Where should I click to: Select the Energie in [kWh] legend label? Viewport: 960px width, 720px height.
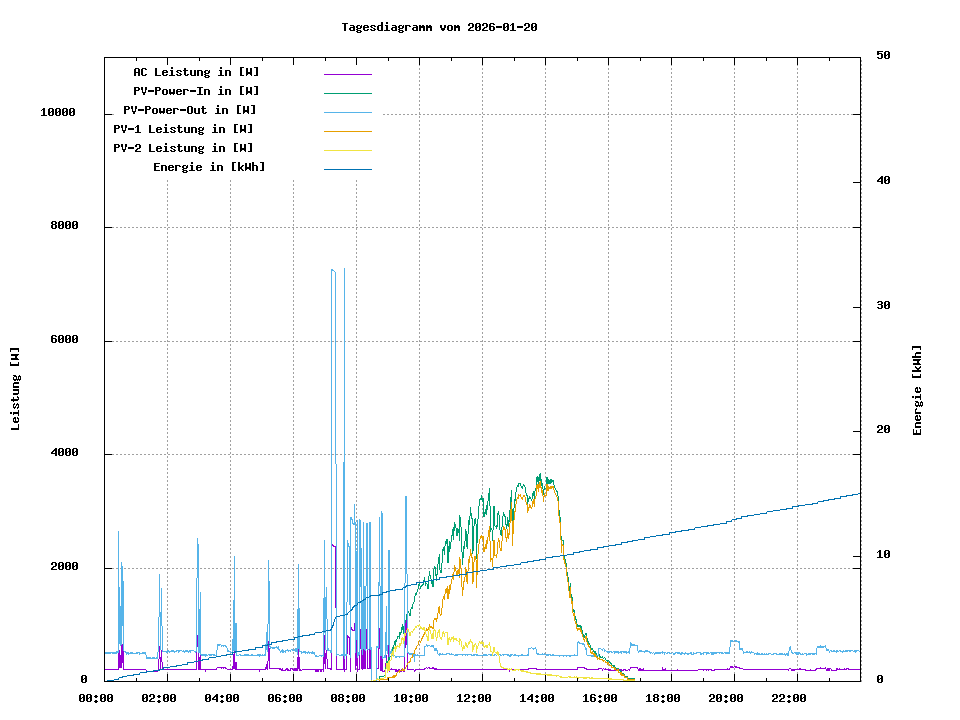point(209,167)
